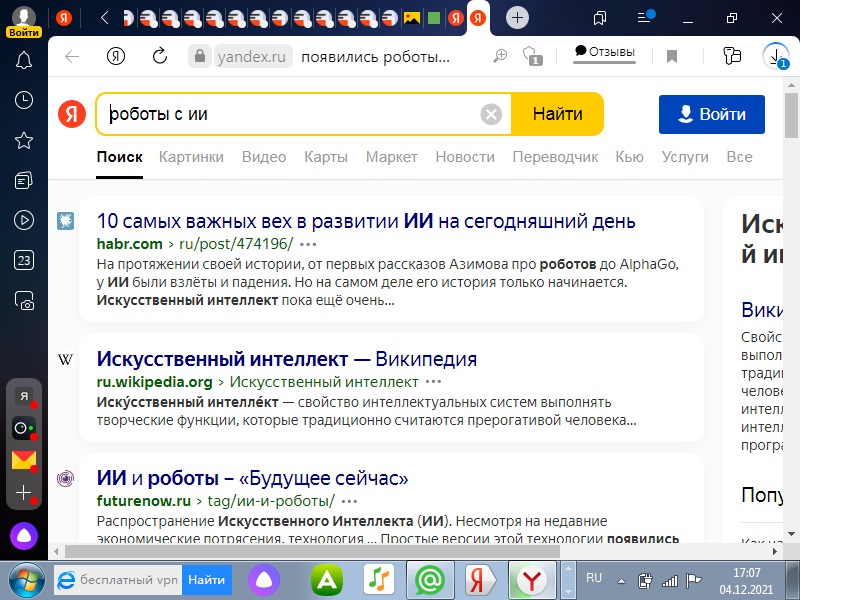
Task: Open network signal icon in system tray
Action: (669, 581)
